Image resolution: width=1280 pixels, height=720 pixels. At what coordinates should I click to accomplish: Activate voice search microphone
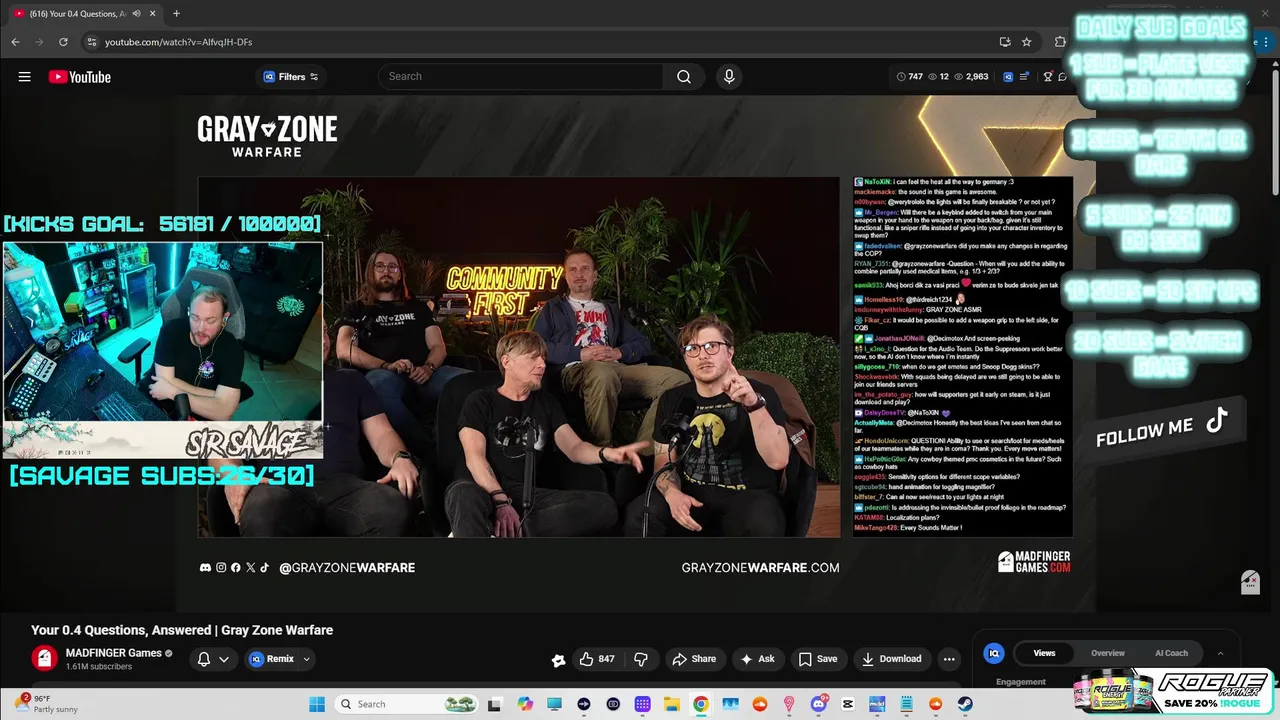(x=729, y=77)
